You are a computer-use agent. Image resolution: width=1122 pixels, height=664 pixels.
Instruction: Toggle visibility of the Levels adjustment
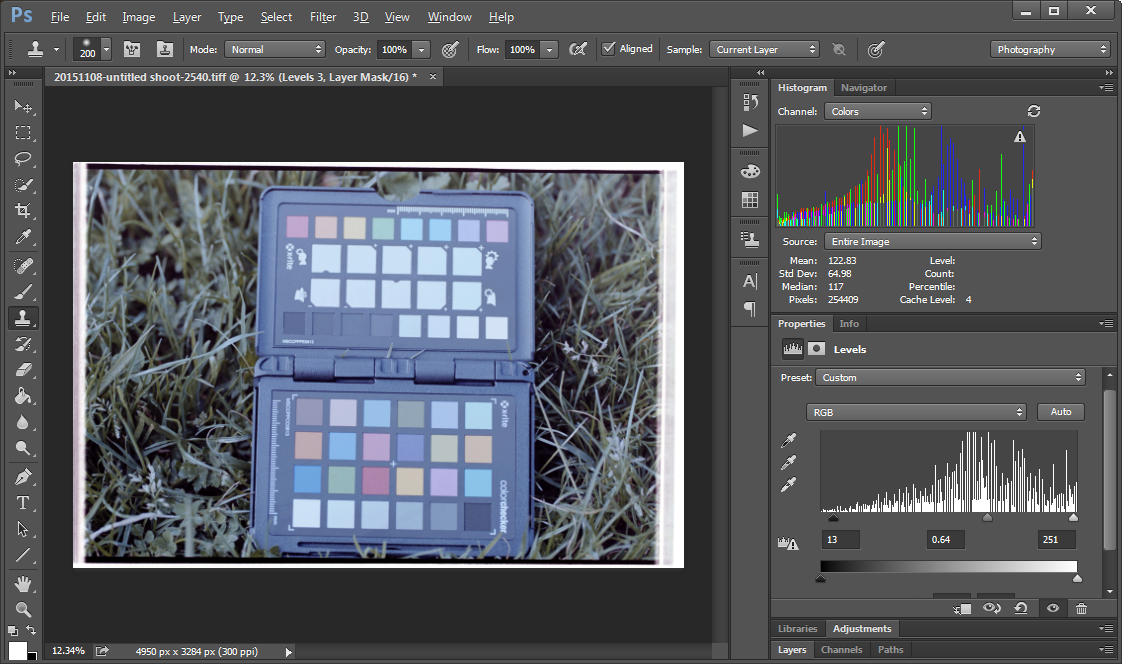1053,608
